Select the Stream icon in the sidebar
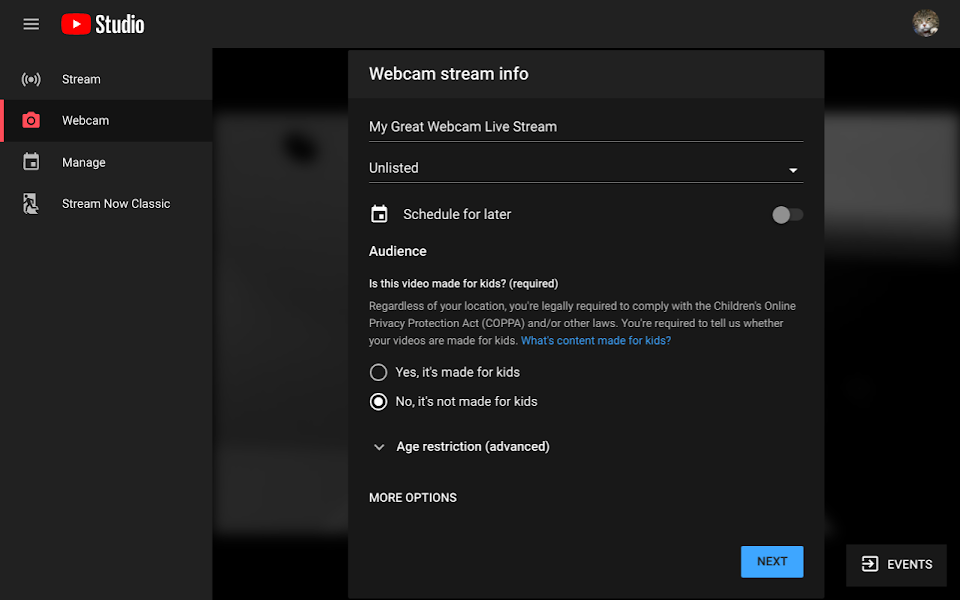The width and height of the screenshot is (960, 600). (30, 79)
